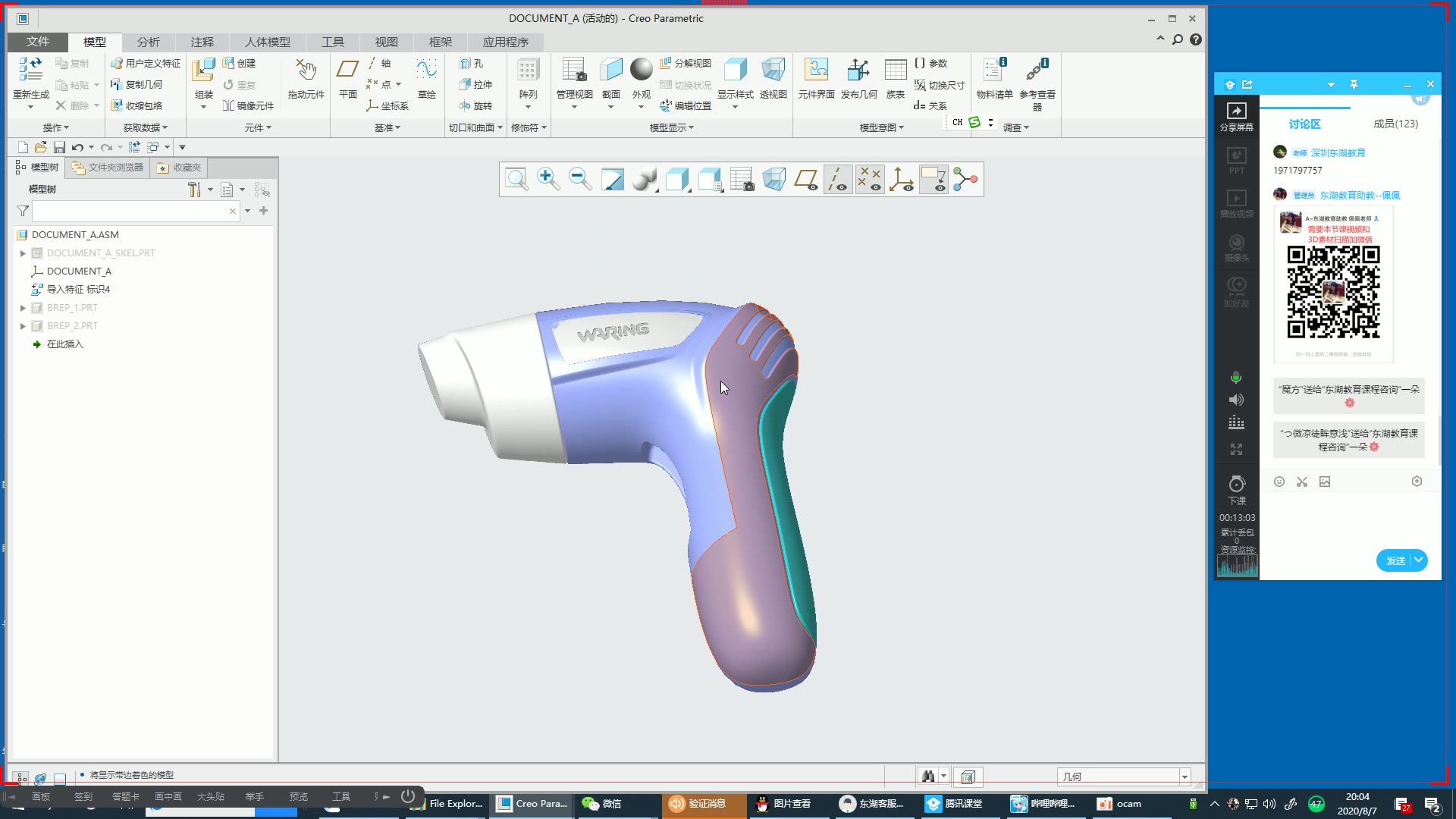This screenshot has width=1456, height=819.
Task: Toggle datum point display
Action: [x=870, y=180]
